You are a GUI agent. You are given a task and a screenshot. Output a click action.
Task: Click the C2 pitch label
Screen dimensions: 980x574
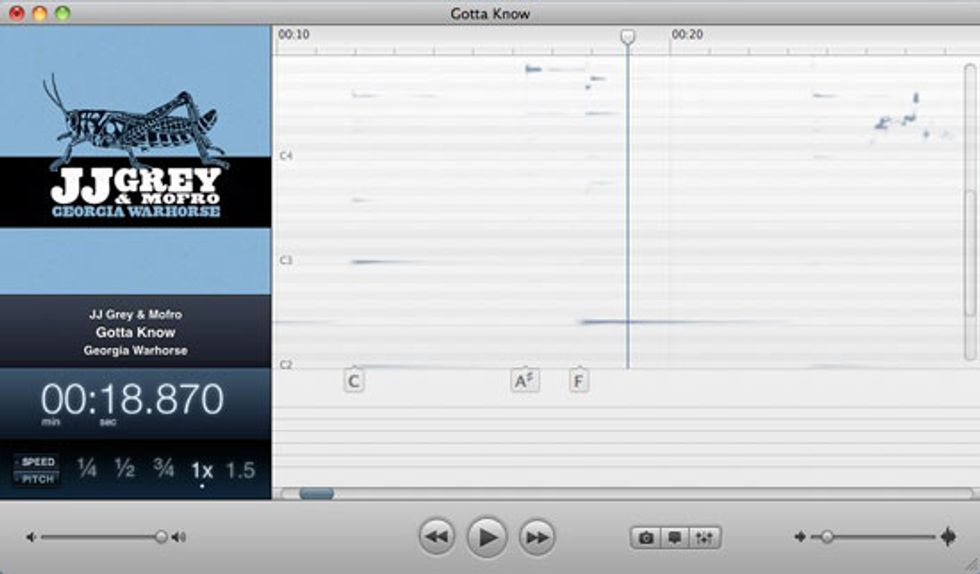pyautogui.click(x=286, y=364)
